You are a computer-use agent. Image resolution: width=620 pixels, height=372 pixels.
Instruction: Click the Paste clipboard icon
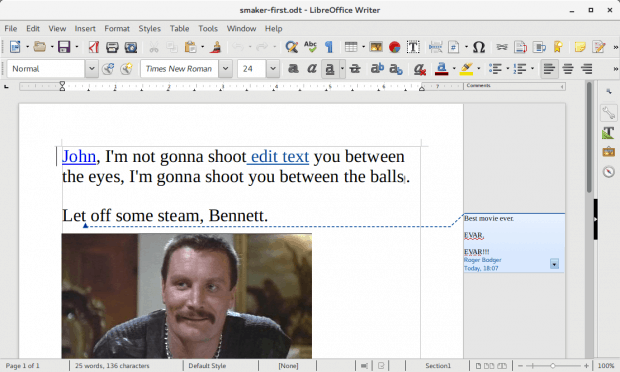[190, 47]
